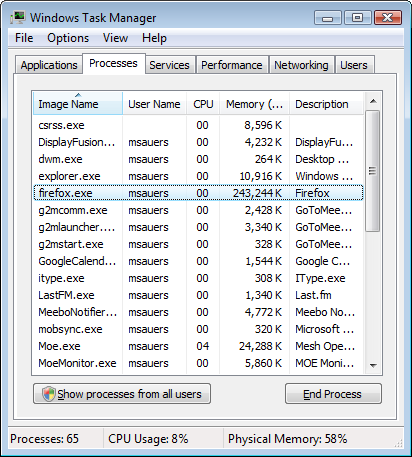Select the DisplayFusion process row
The image size is (412, 457).
point(198,142)
